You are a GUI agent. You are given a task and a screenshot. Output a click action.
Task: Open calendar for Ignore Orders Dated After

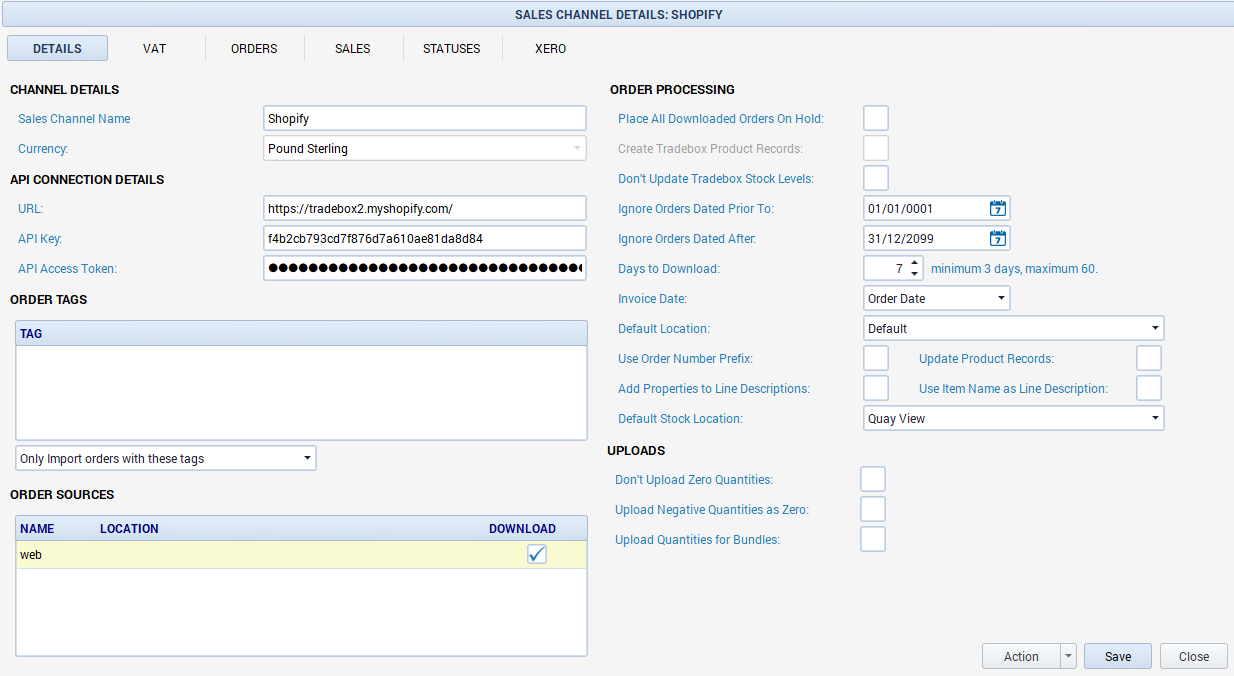coord(997,238)
